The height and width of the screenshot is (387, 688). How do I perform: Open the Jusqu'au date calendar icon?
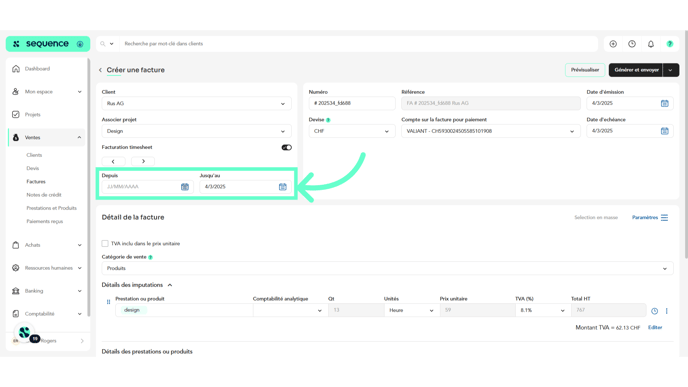[x=283, y=187]
